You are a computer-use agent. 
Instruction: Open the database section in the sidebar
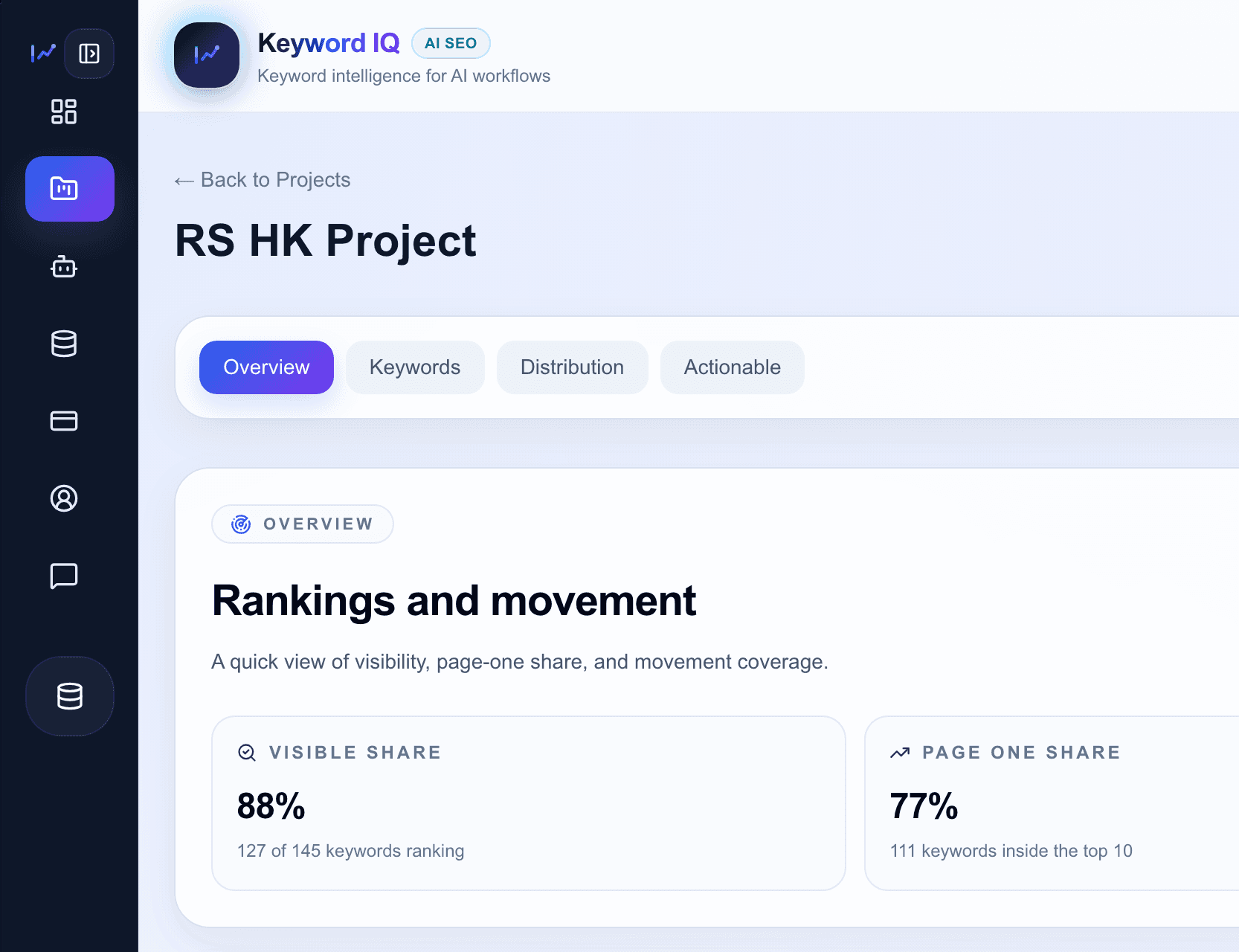coord(63,344)
